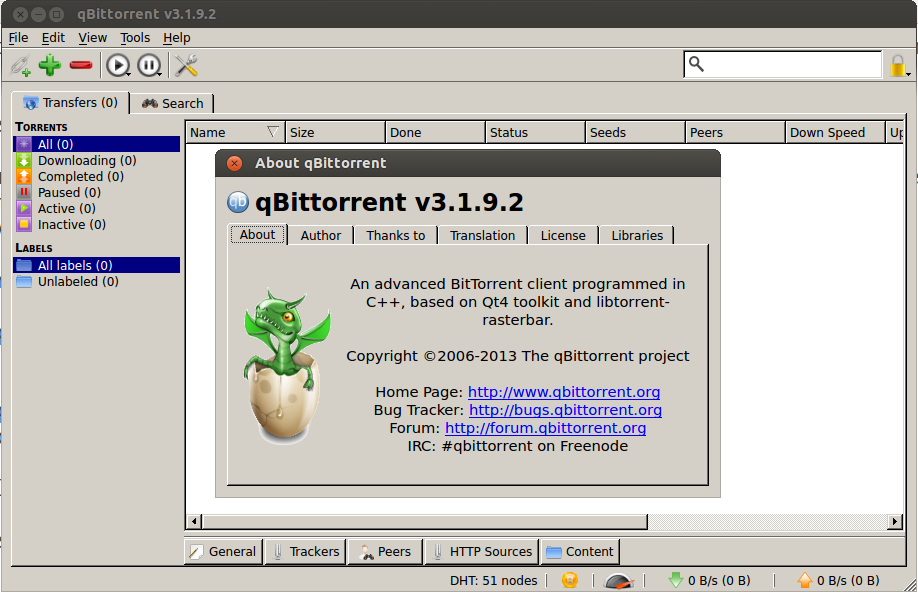Select the Unlabeled (0) entry
The width and height of the screenshot is (918, 592).
97,282
